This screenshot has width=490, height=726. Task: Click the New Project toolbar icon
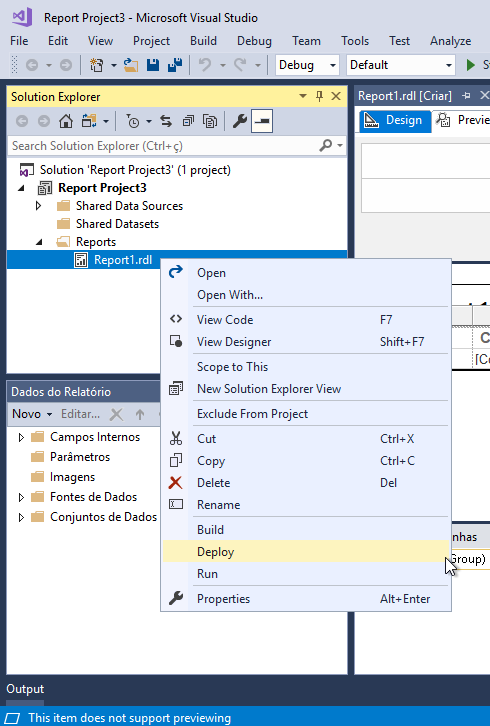[96, 65]
